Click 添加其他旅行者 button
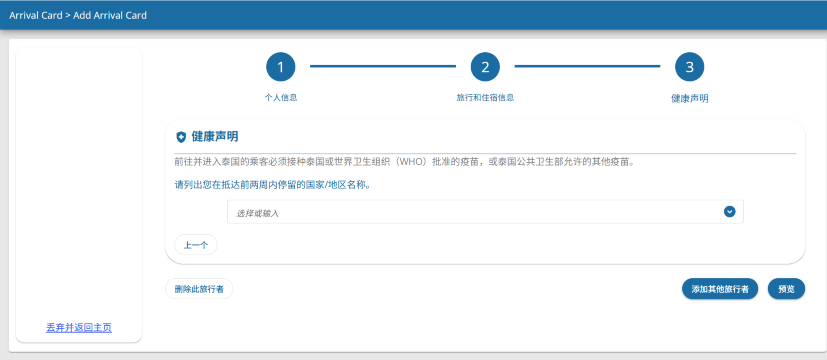This screenshot has width=827, height=360. click(x=720, y=289)
